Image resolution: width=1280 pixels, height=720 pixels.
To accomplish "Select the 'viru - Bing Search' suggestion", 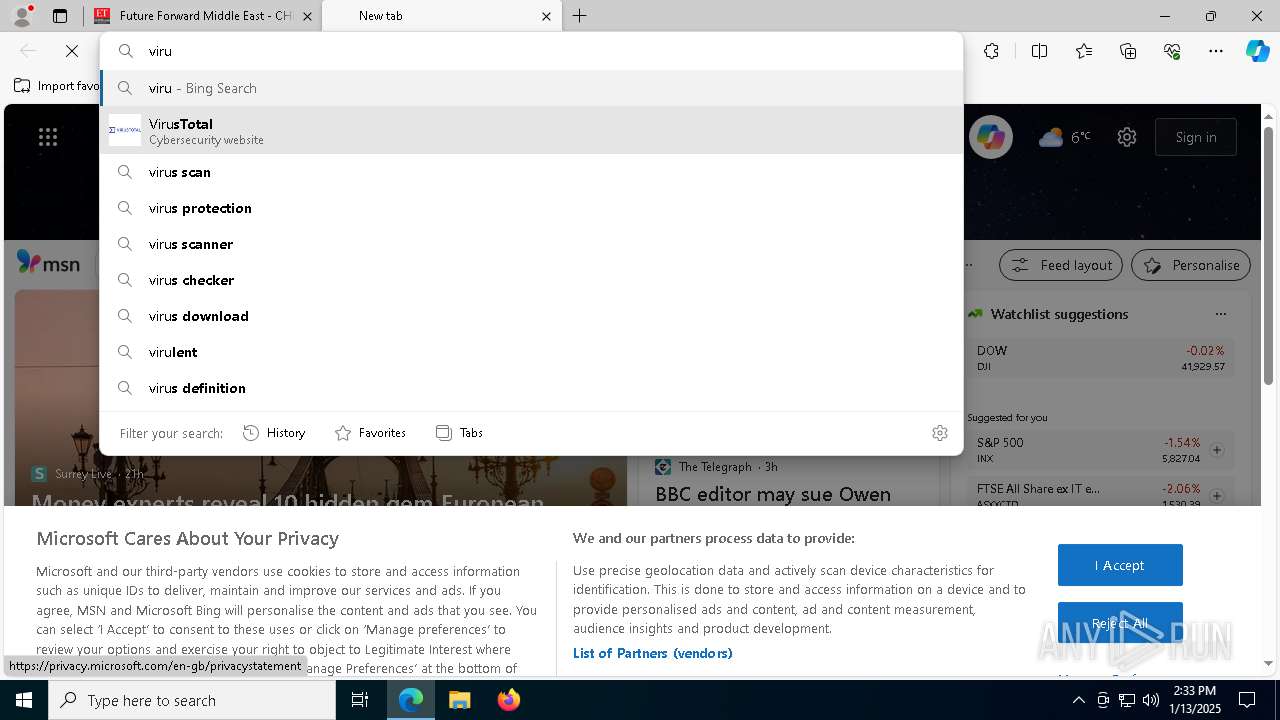I will [x=531, y=88].
